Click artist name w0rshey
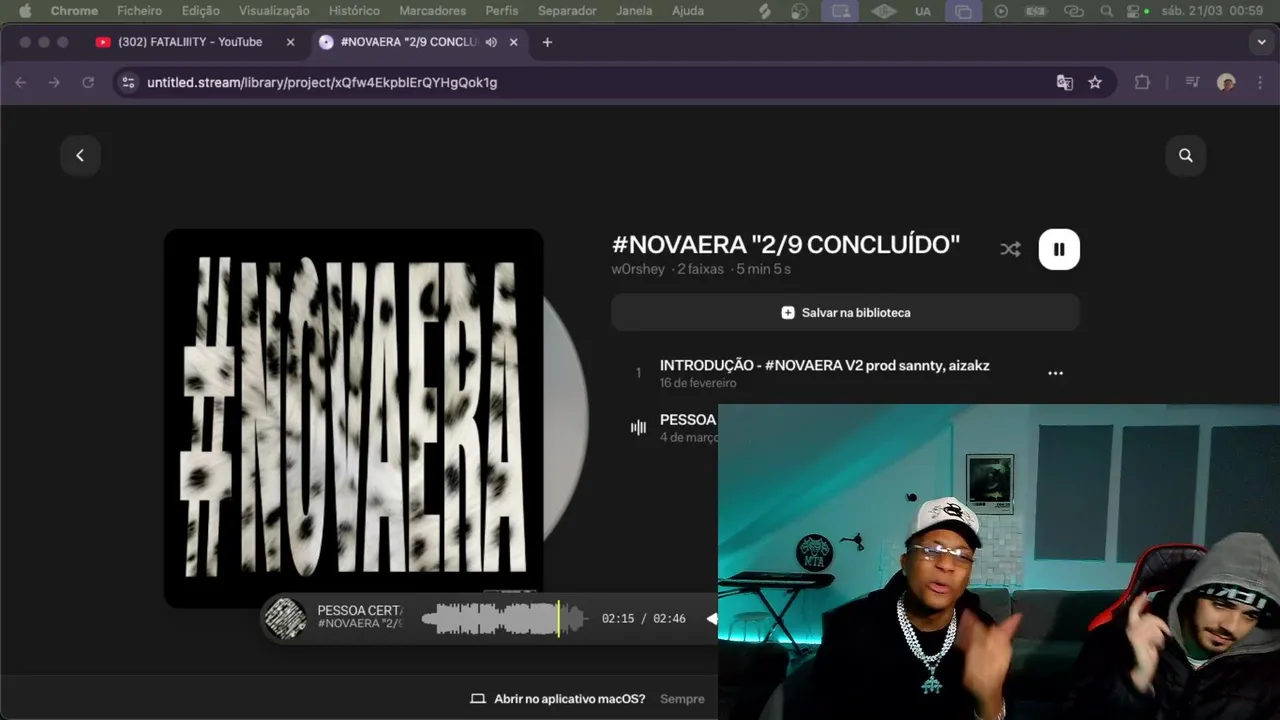This screenshot has width=1280, height=720. click(x=638, y=269)
